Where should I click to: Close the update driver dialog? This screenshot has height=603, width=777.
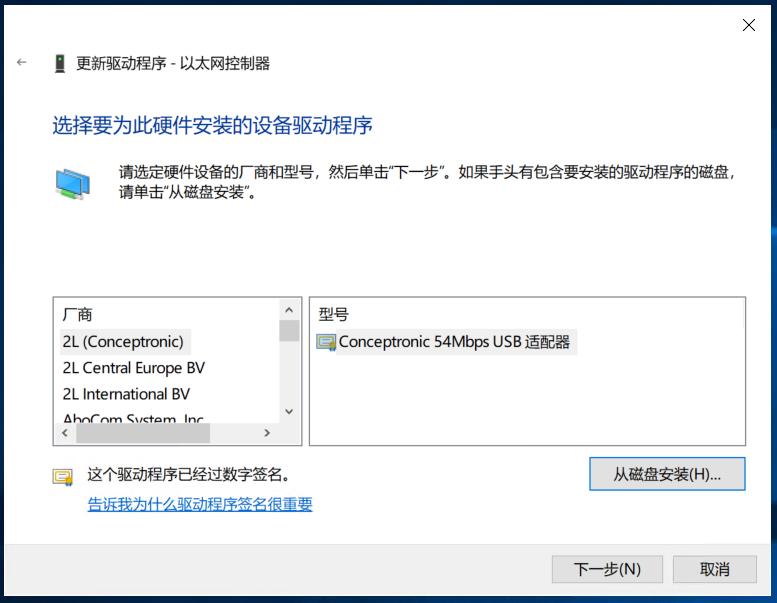click(x=749, y=25)
